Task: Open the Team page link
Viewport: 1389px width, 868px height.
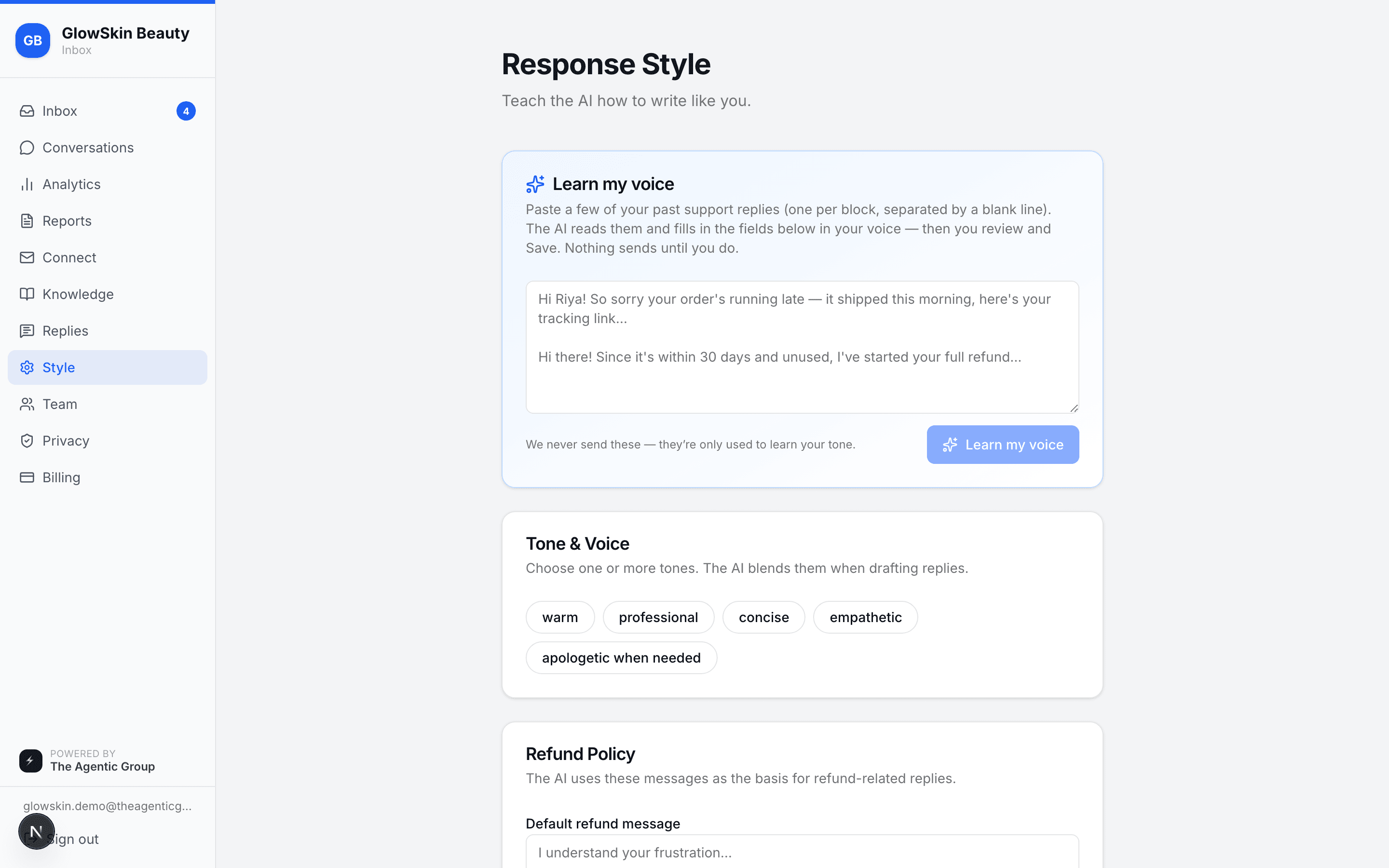Action: coord(108,404)
